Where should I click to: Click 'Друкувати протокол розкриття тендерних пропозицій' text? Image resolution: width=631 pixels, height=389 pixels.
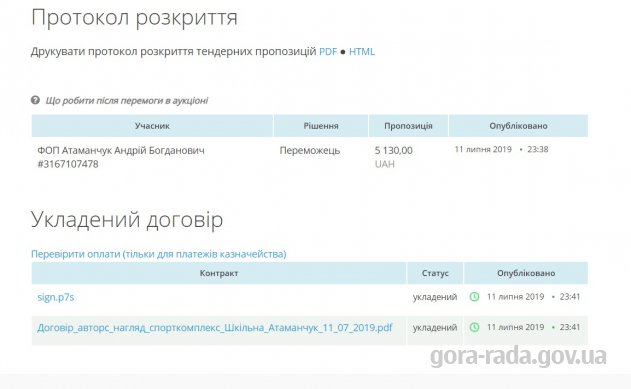[173, 51]
